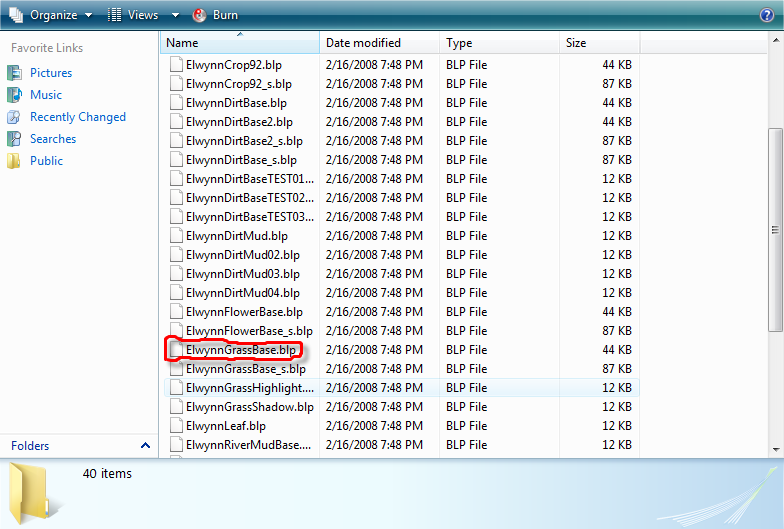Open the Organize menu

(x=51, y=15)
